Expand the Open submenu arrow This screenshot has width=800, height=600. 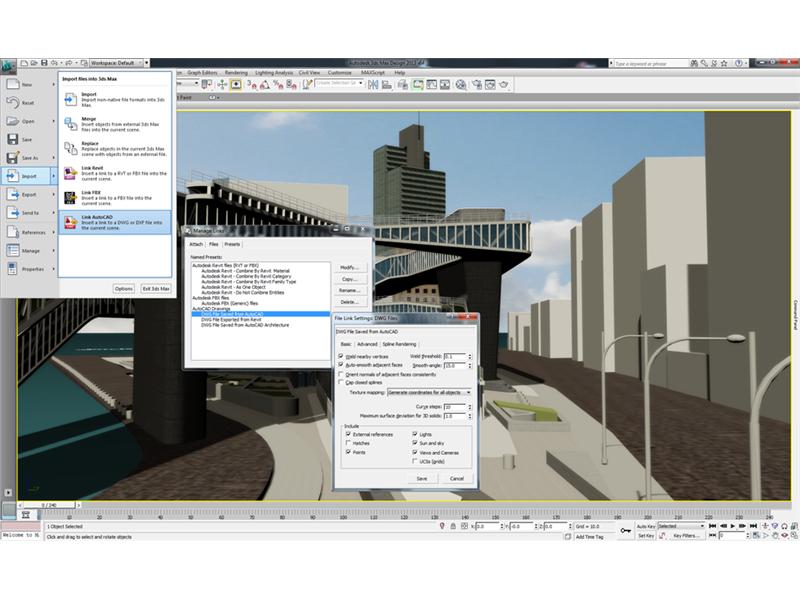click(x=53, y=121)
